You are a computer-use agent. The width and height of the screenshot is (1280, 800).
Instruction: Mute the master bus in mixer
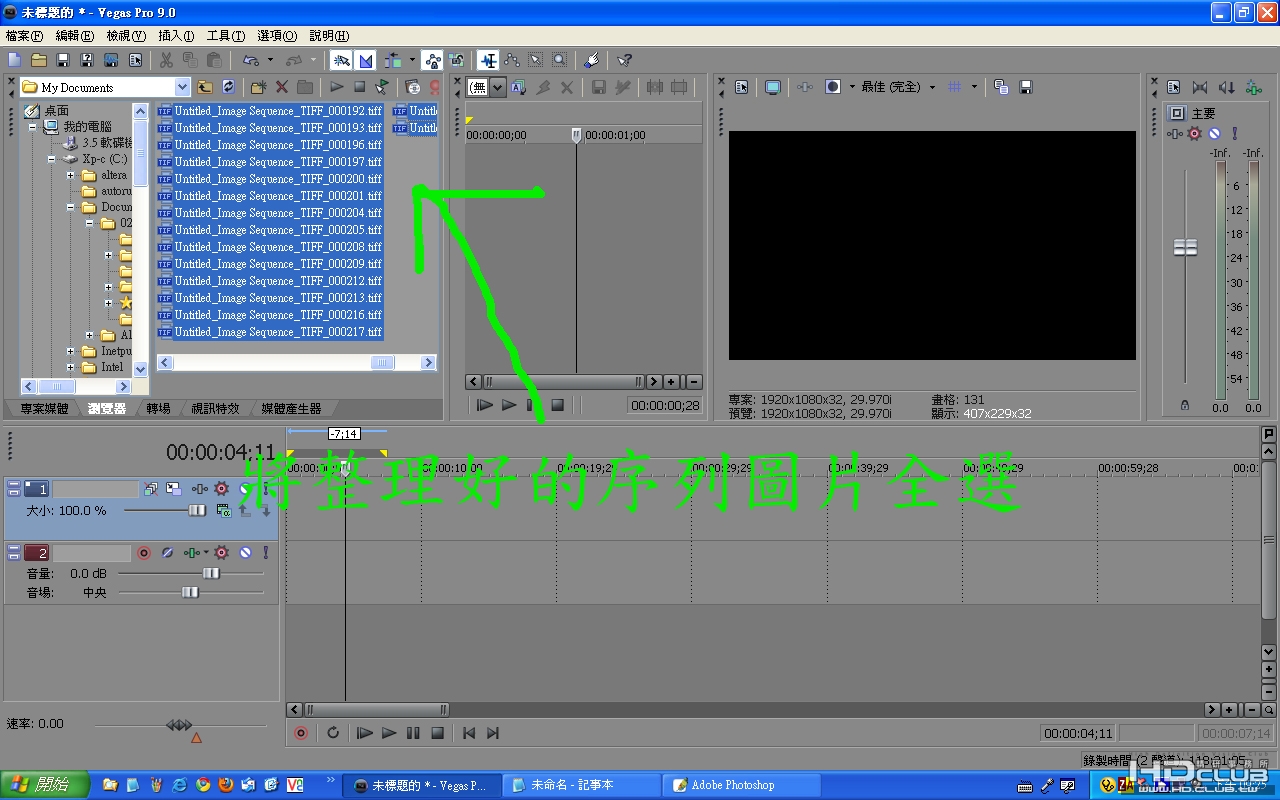pyautogui.click(x=1214, y=133)
